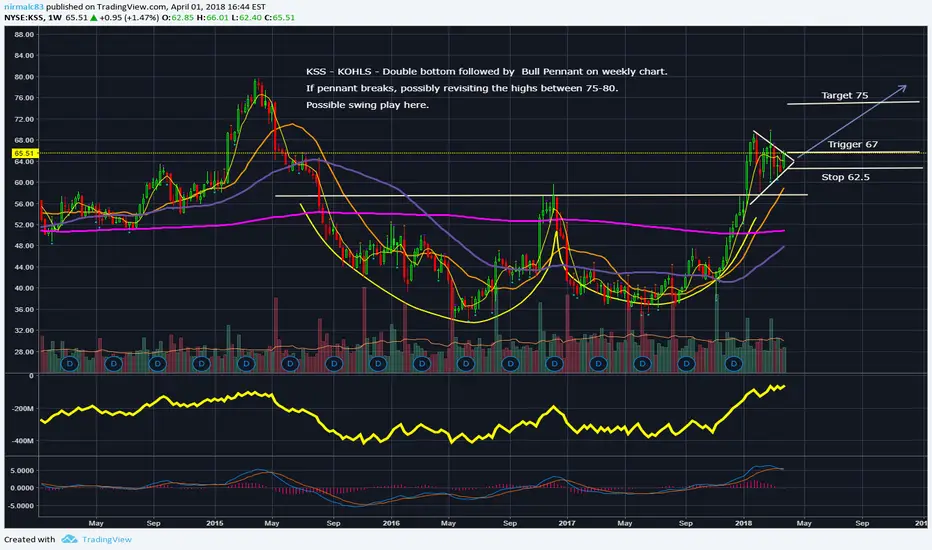Screen dimensions: 932x550
Task: Click the high value H:66.01
Action: [x=213, y=18]
